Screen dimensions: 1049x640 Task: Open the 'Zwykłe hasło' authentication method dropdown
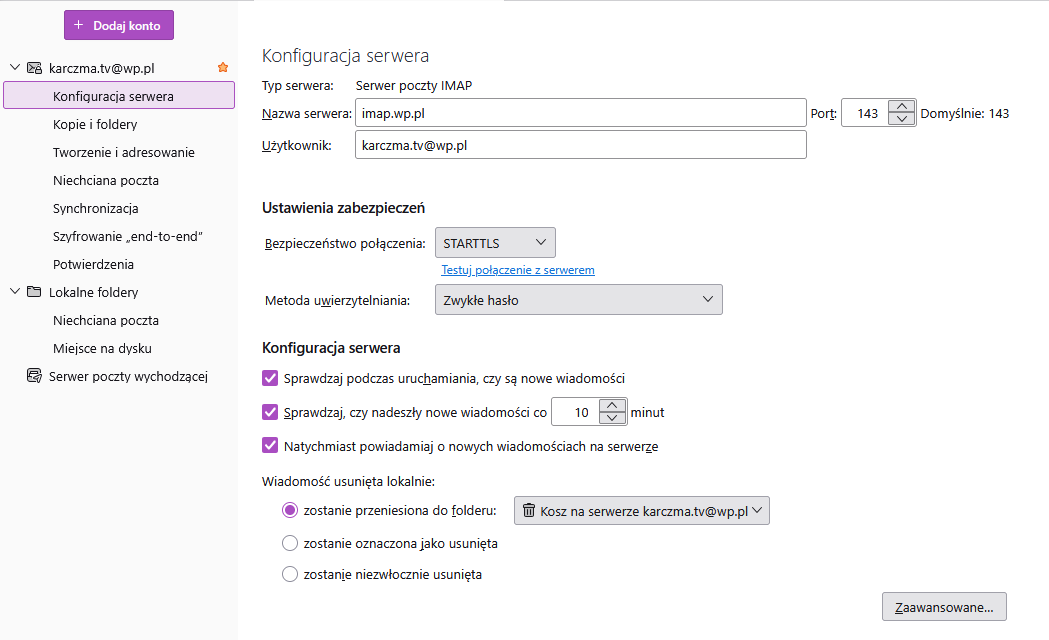click(579, 300)
